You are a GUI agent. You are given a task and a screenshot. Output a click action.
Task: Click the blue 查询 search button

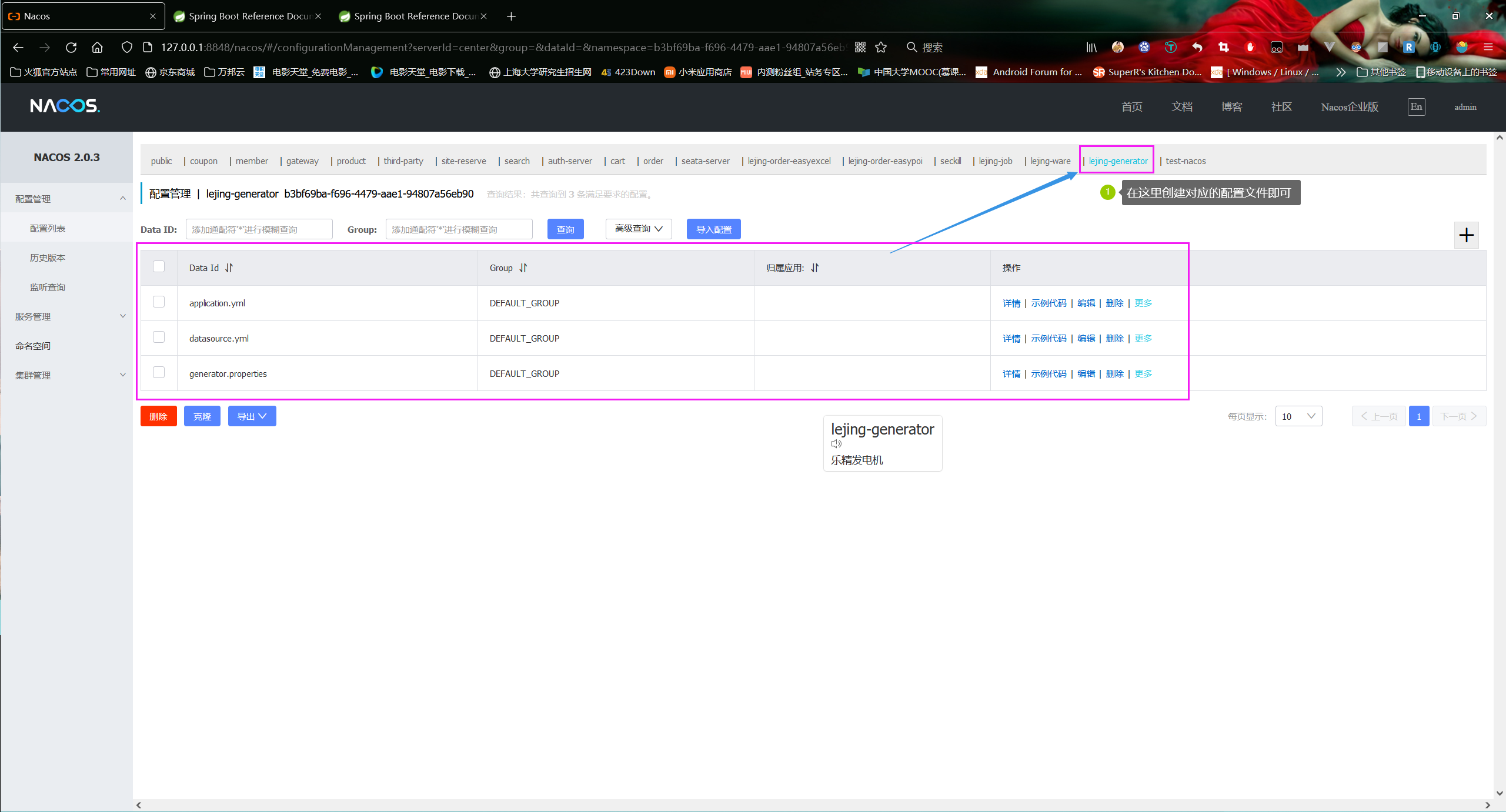tap(565, 229)
